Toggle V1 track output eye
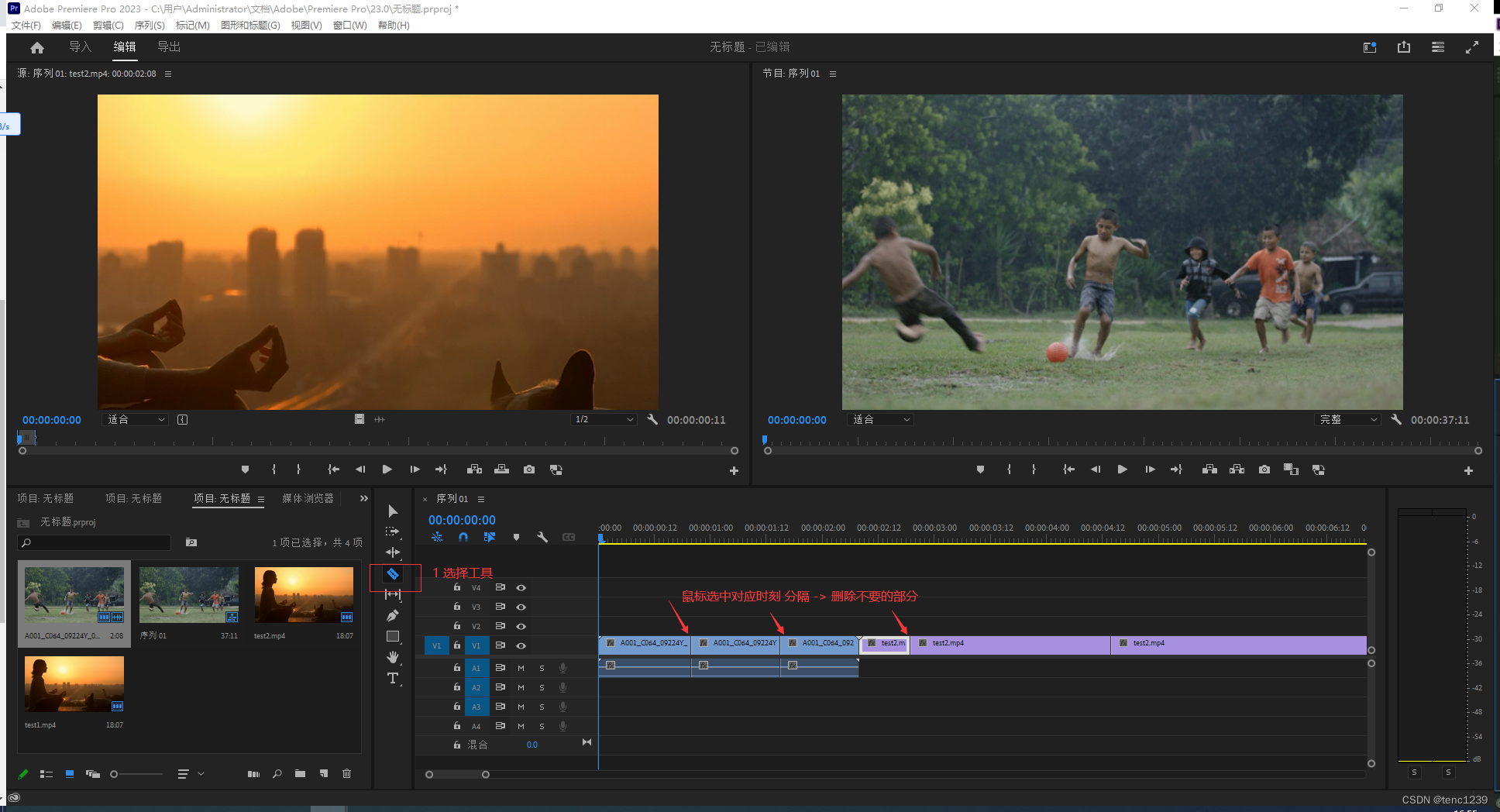Image resolution: width=1500 pixels, height=812 pixels. 521,646
